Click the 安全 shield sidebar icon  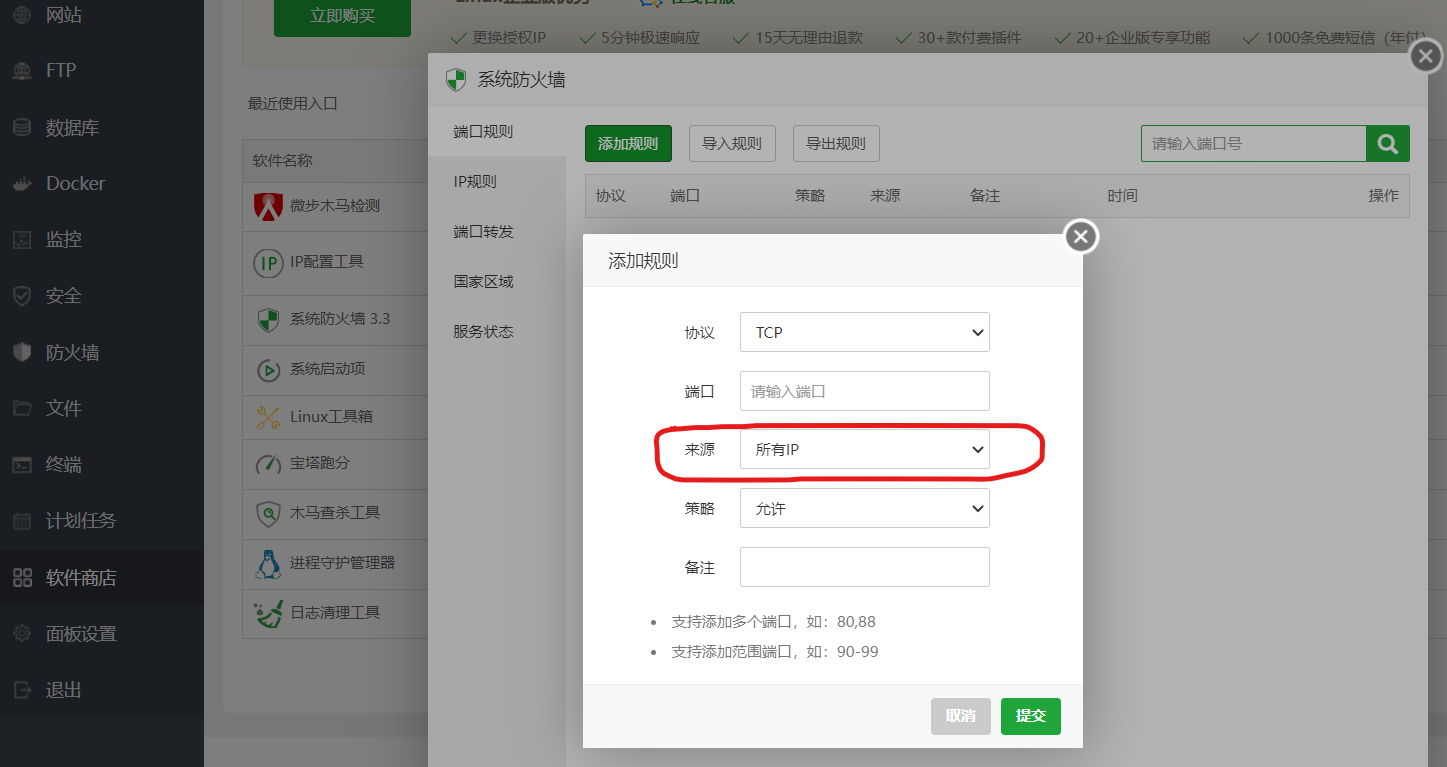22,296
